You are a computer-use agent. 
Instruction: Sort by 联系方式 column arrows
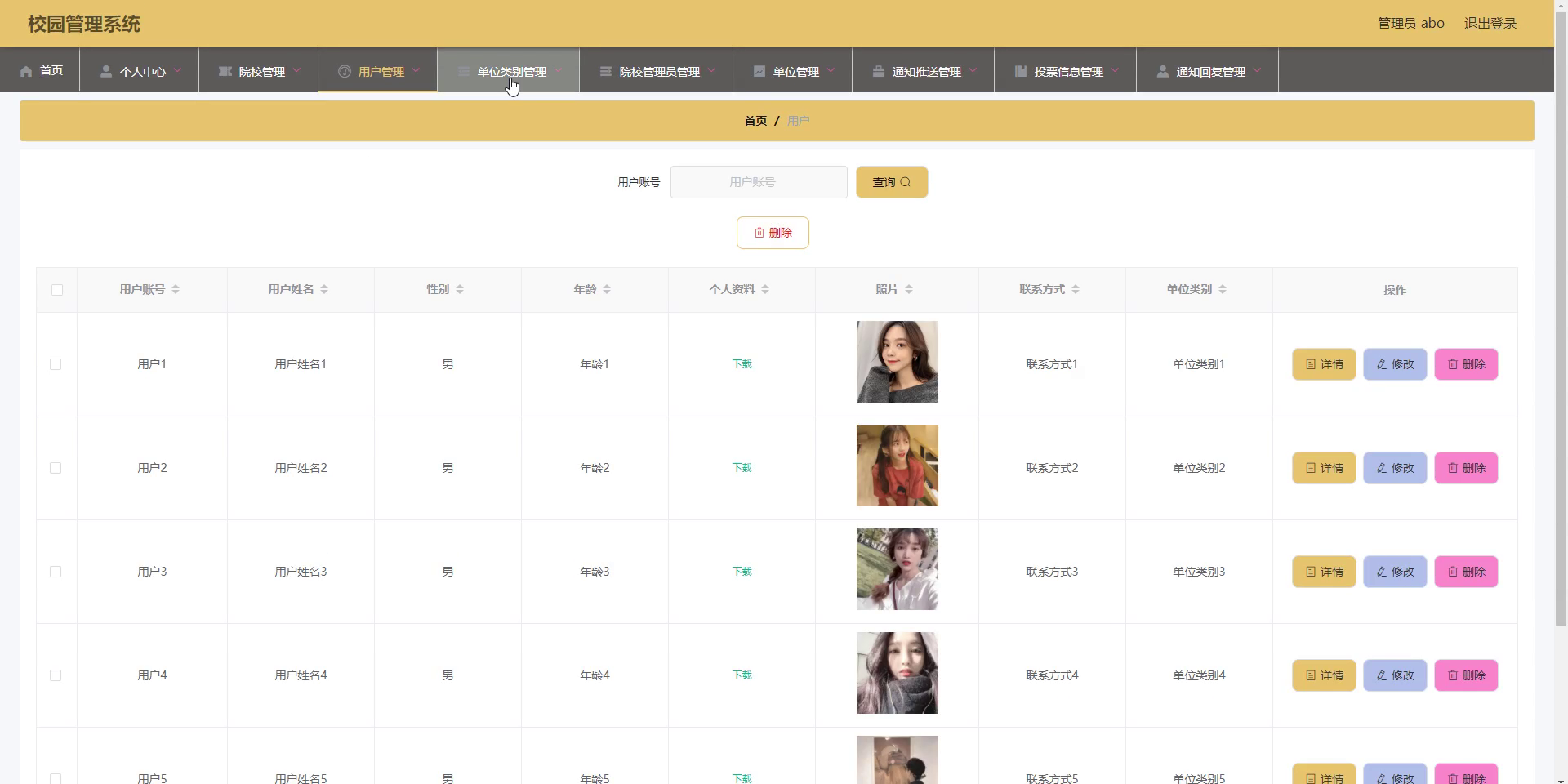click(1076, 289)
